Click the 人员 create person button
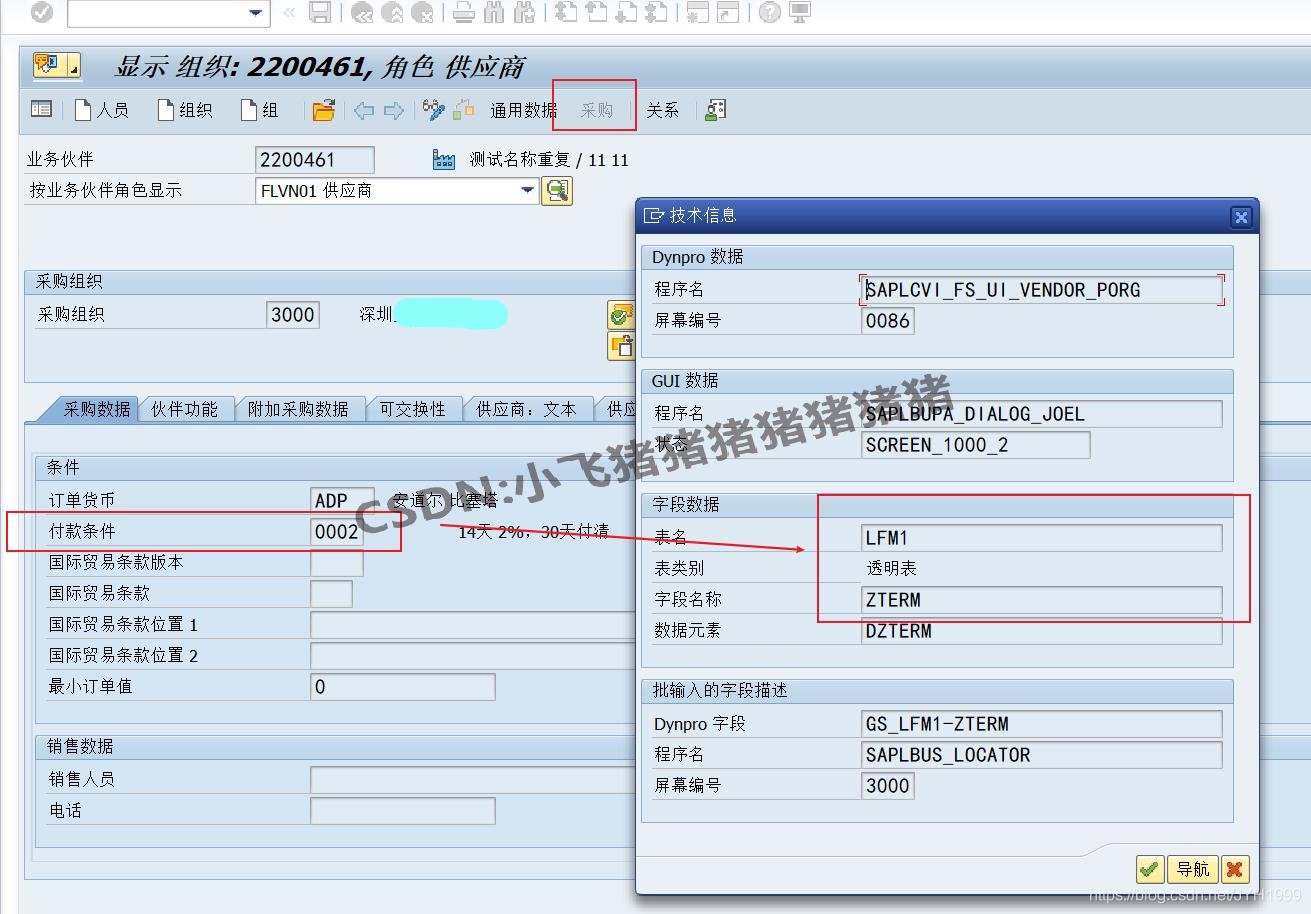This screenshot has width=1311, height=914. click(x=101, y=110)
